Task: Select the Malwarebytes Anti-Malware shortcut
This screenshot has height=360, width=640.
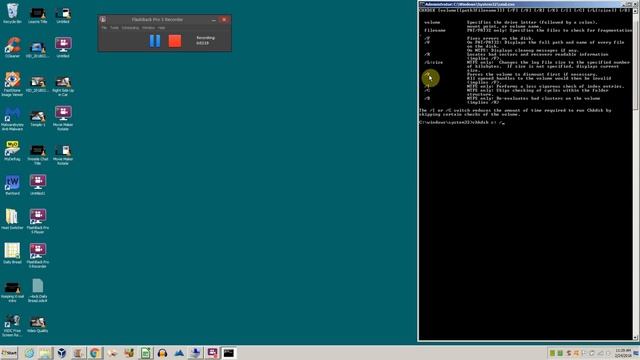Action: 12,118
